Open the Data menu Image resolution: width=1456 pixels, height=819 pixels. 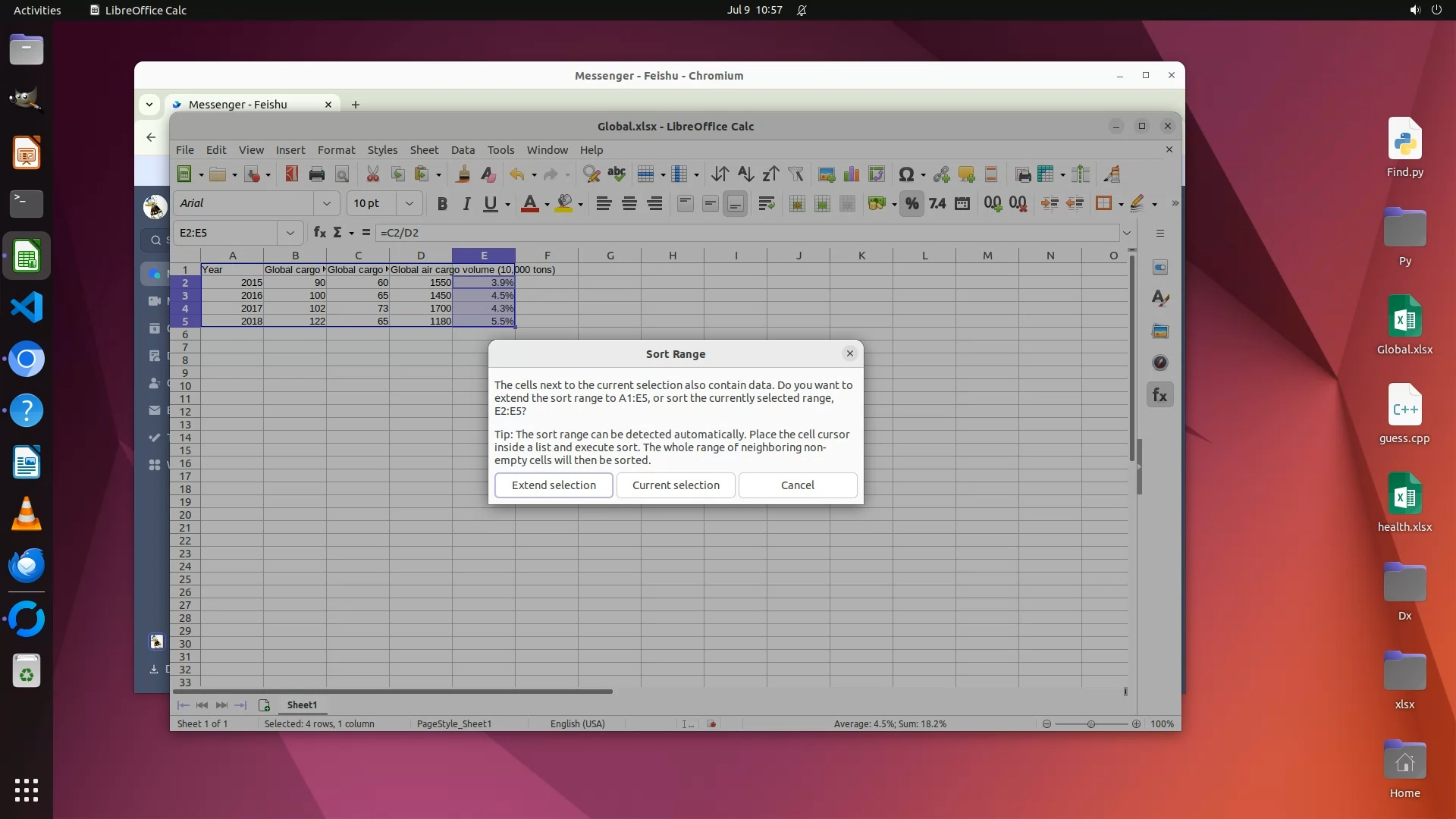coord(463,150)
